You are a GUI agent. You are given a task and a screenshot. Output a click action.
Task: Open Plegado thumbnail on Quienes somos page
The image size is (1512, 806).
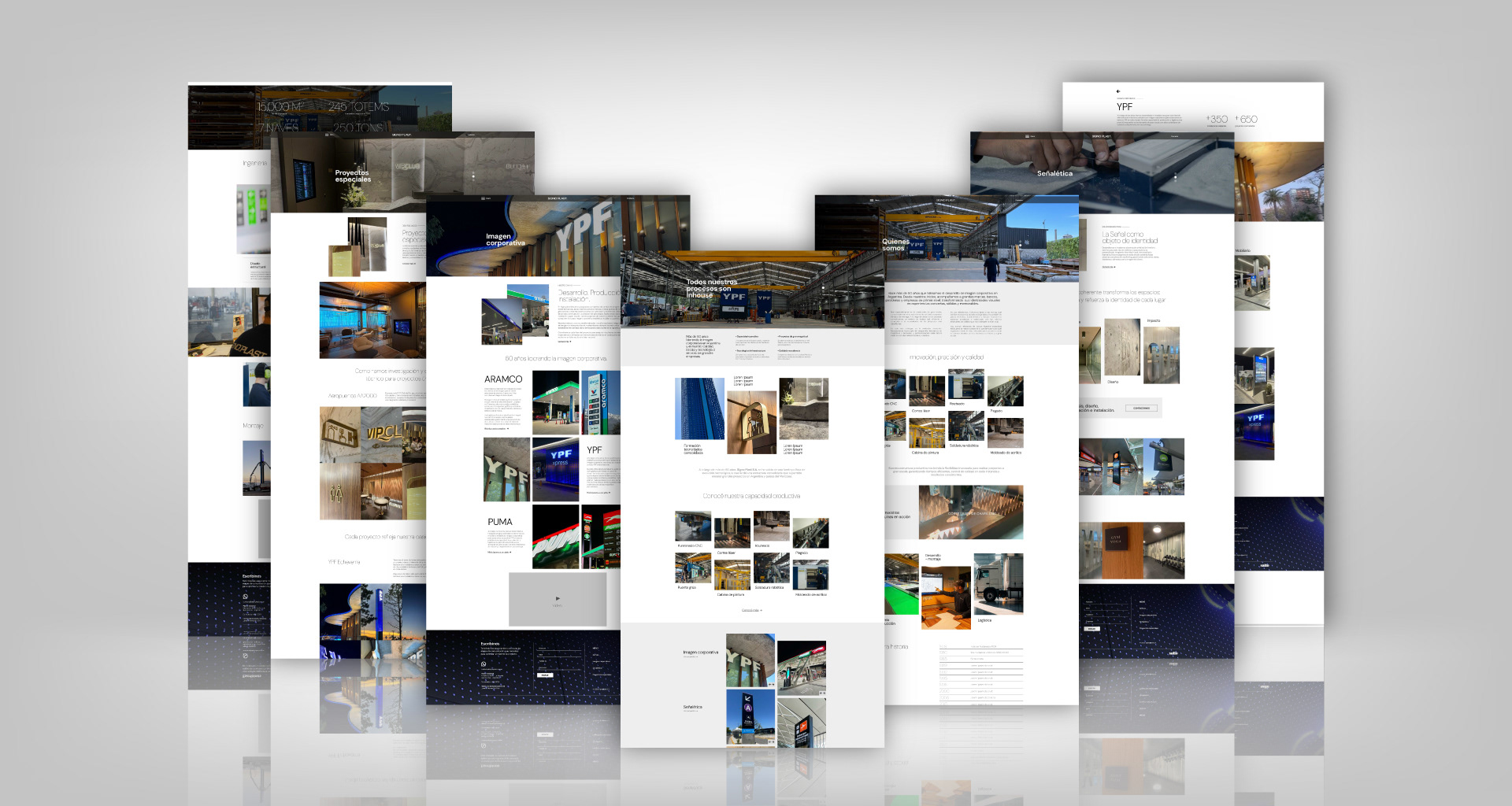point(1006,391)
